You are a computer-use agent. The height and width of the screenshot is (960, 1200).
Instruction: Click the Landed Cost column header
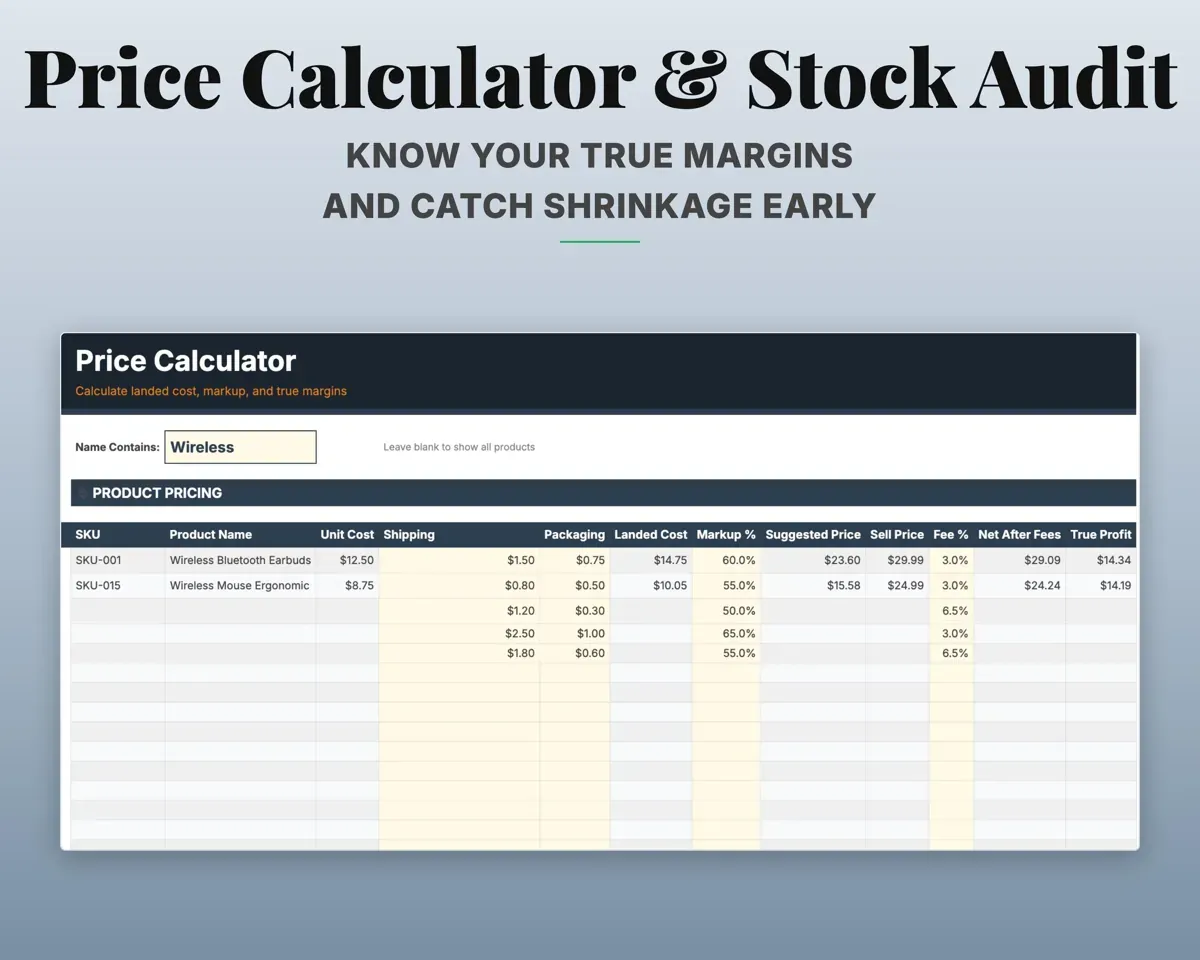pyautogui.click(x=651, y=534)
